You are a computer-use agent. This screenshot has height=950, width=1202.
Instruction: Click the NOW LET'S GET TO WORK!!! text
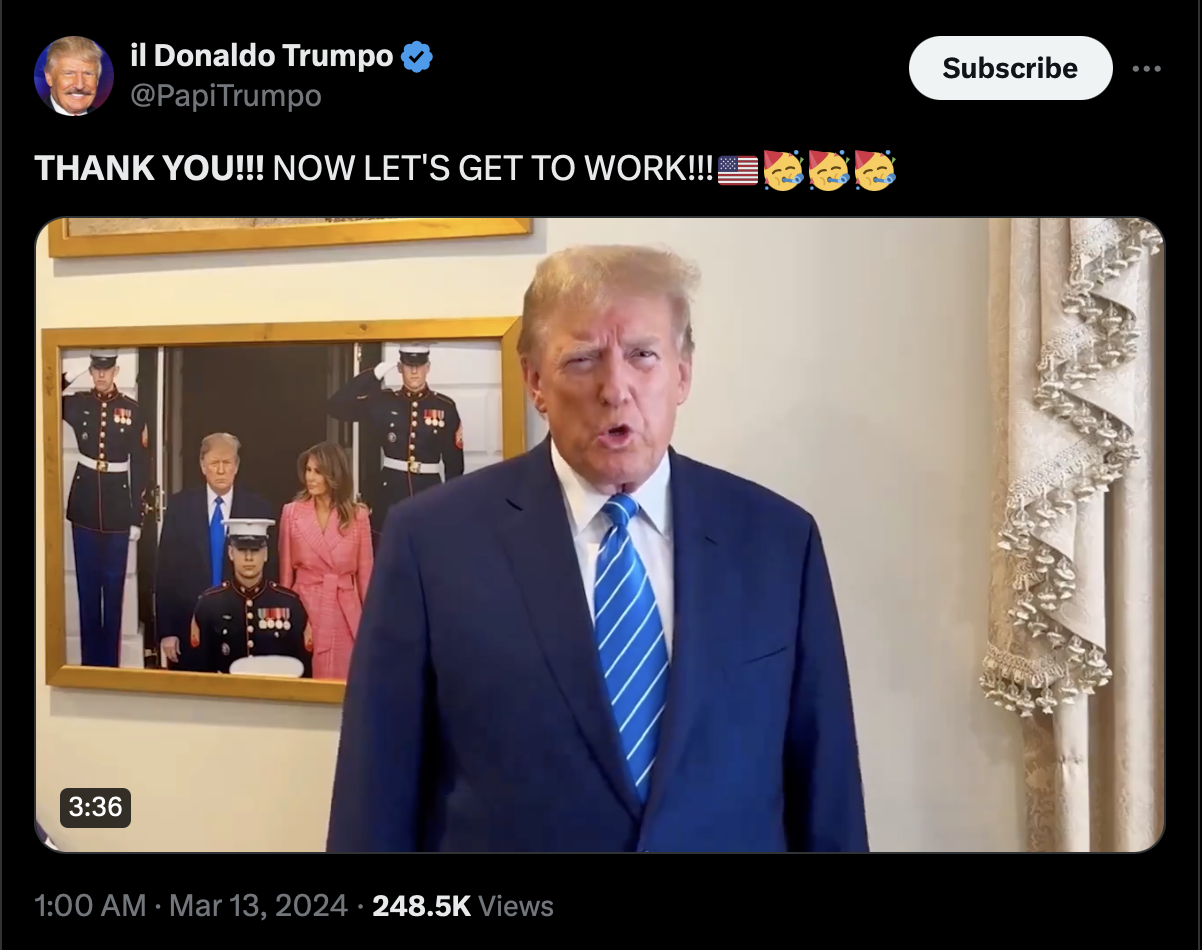click(x=494, y=169)
